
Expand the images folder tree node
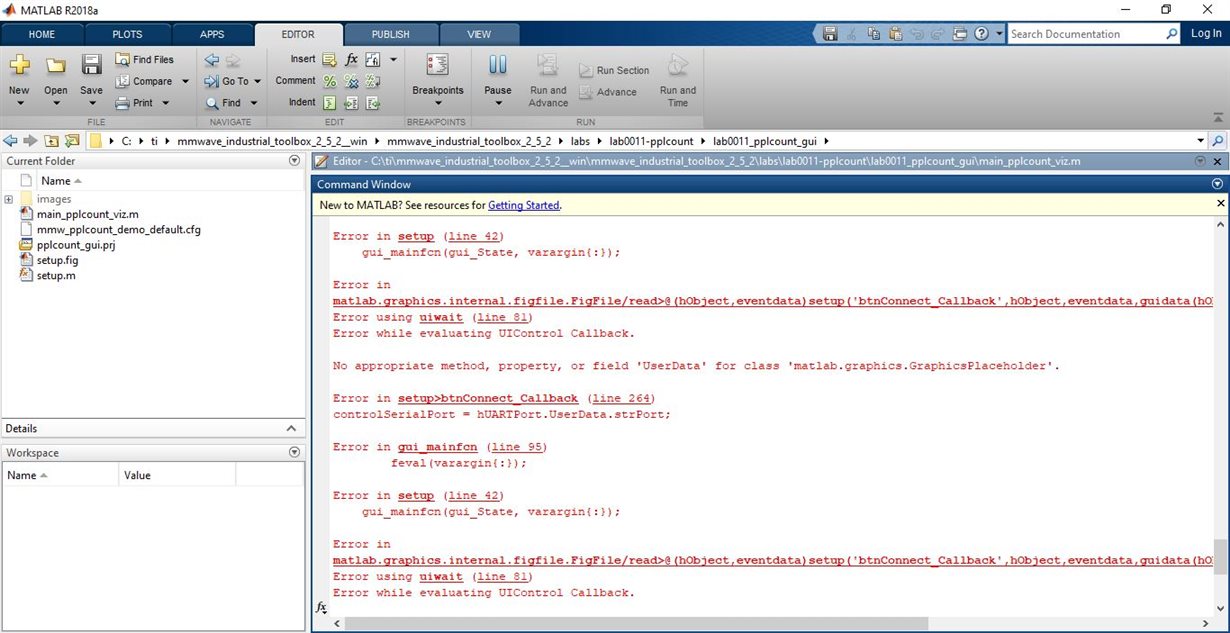click(9, 199)
